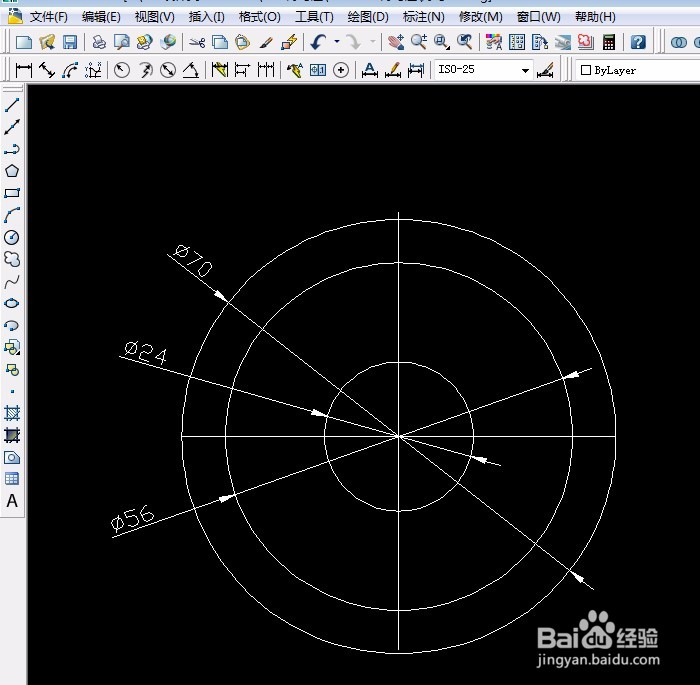The image size is (700, 685).
Task: Click the Angular dimension tool
Action: click(x=191, y=70)
